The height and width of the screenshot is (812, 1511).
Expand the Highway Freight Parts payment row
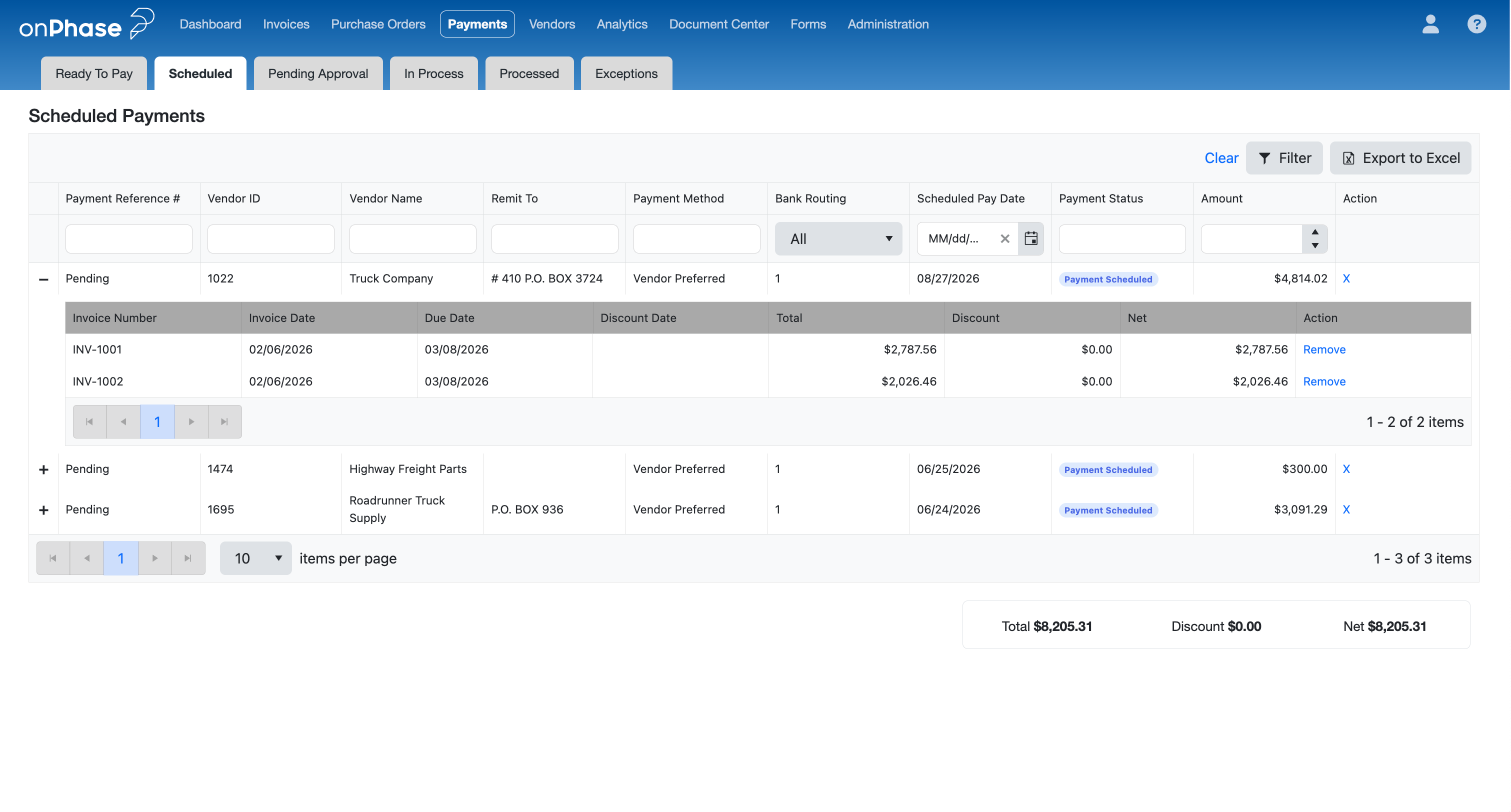pyautogui.click(x=43, y=469)
